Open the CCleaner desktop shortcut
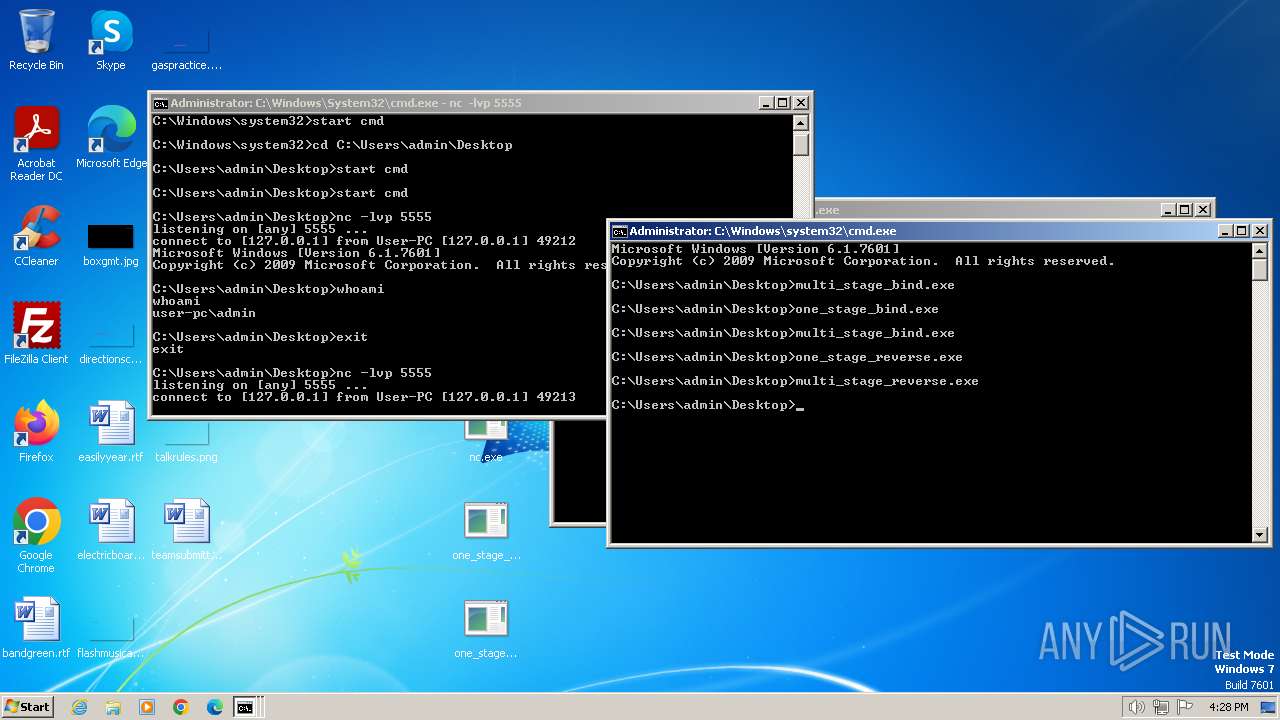The image size is (1280, 720). [36, 236]
